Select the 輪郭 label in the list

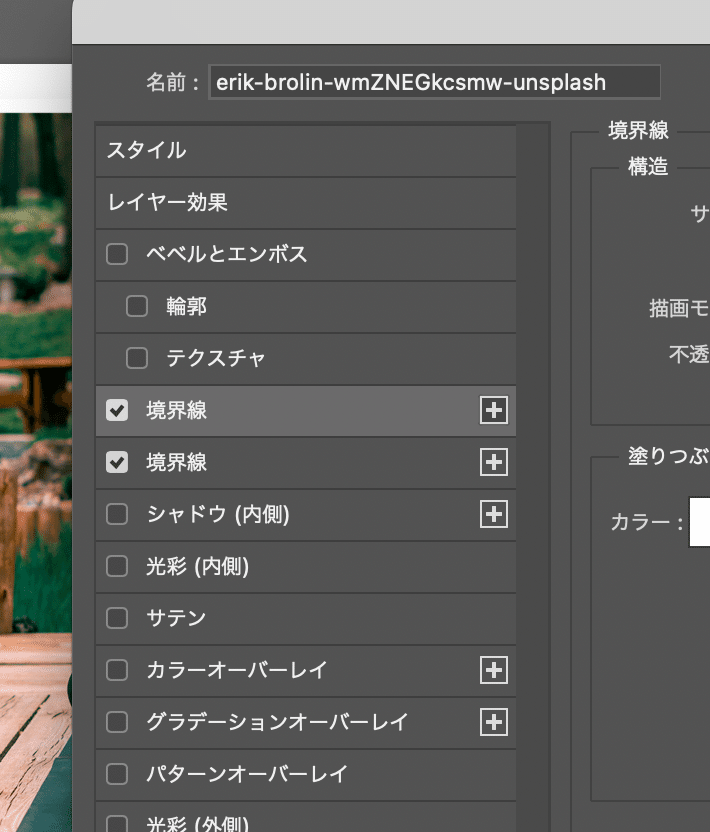186,306
